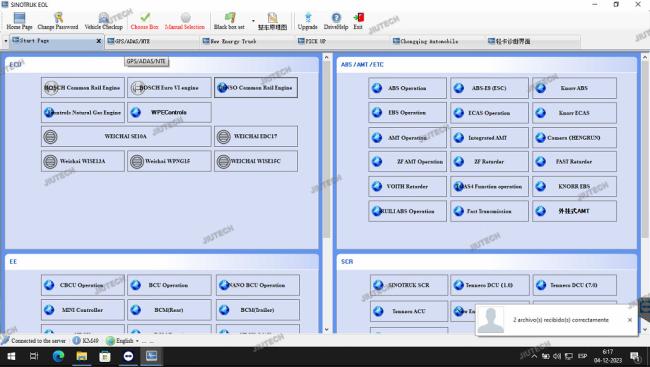The width and height of the screenshot is (650, 367).
Task: Open the SINOTRUK SCR module
Action: pos(409,285)
